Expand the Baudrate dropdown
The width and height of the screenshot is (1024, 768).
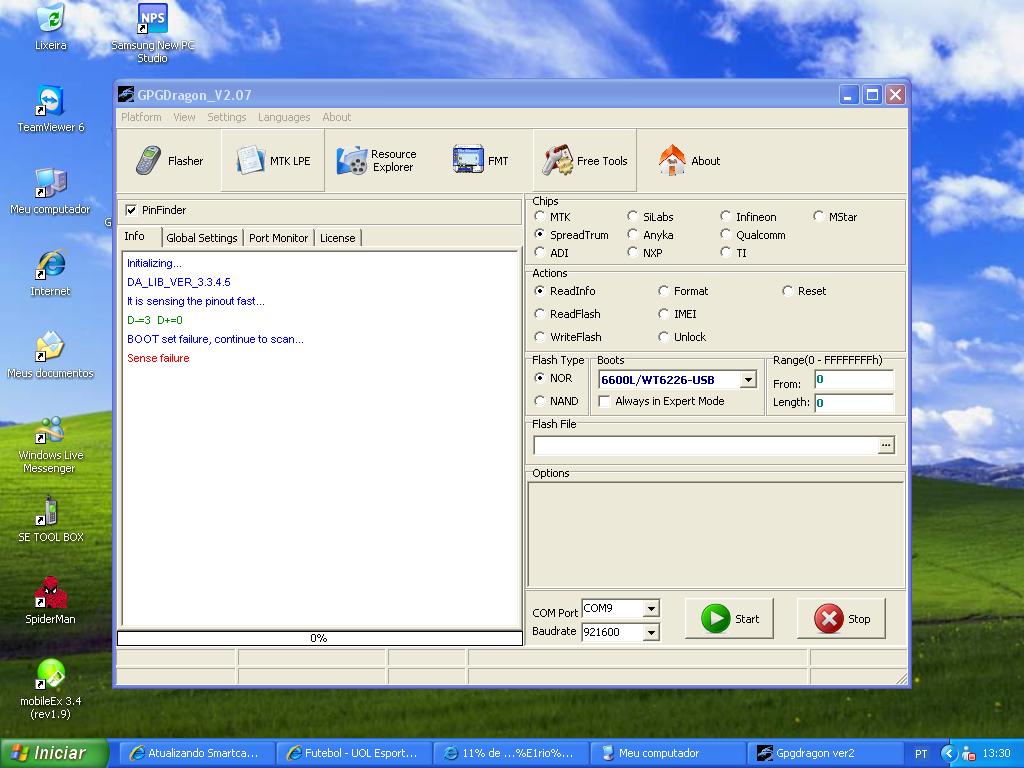(650, 632)
